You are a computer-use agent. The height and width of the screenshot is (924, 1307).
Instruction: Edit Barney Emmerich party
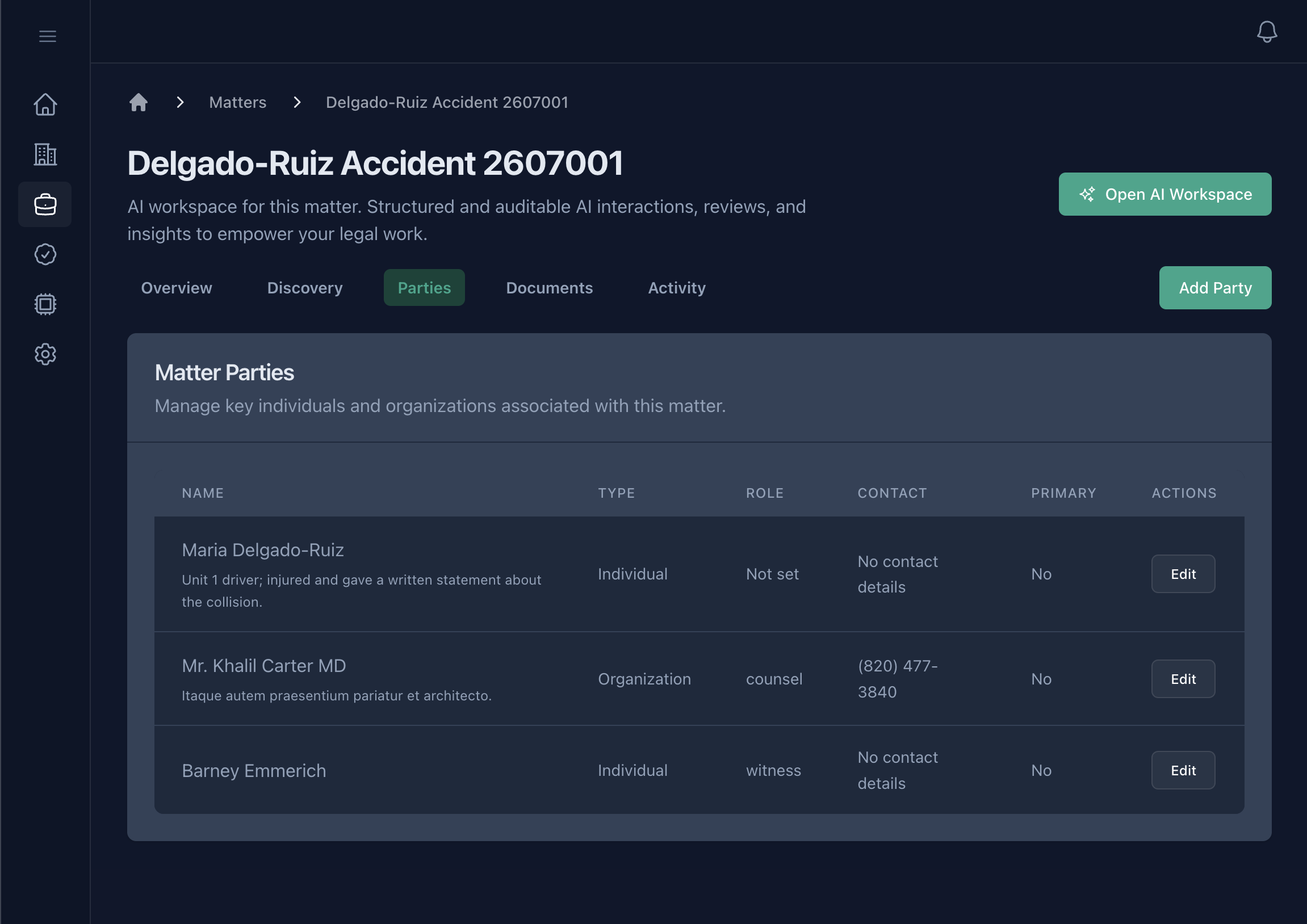point(1183,770)
